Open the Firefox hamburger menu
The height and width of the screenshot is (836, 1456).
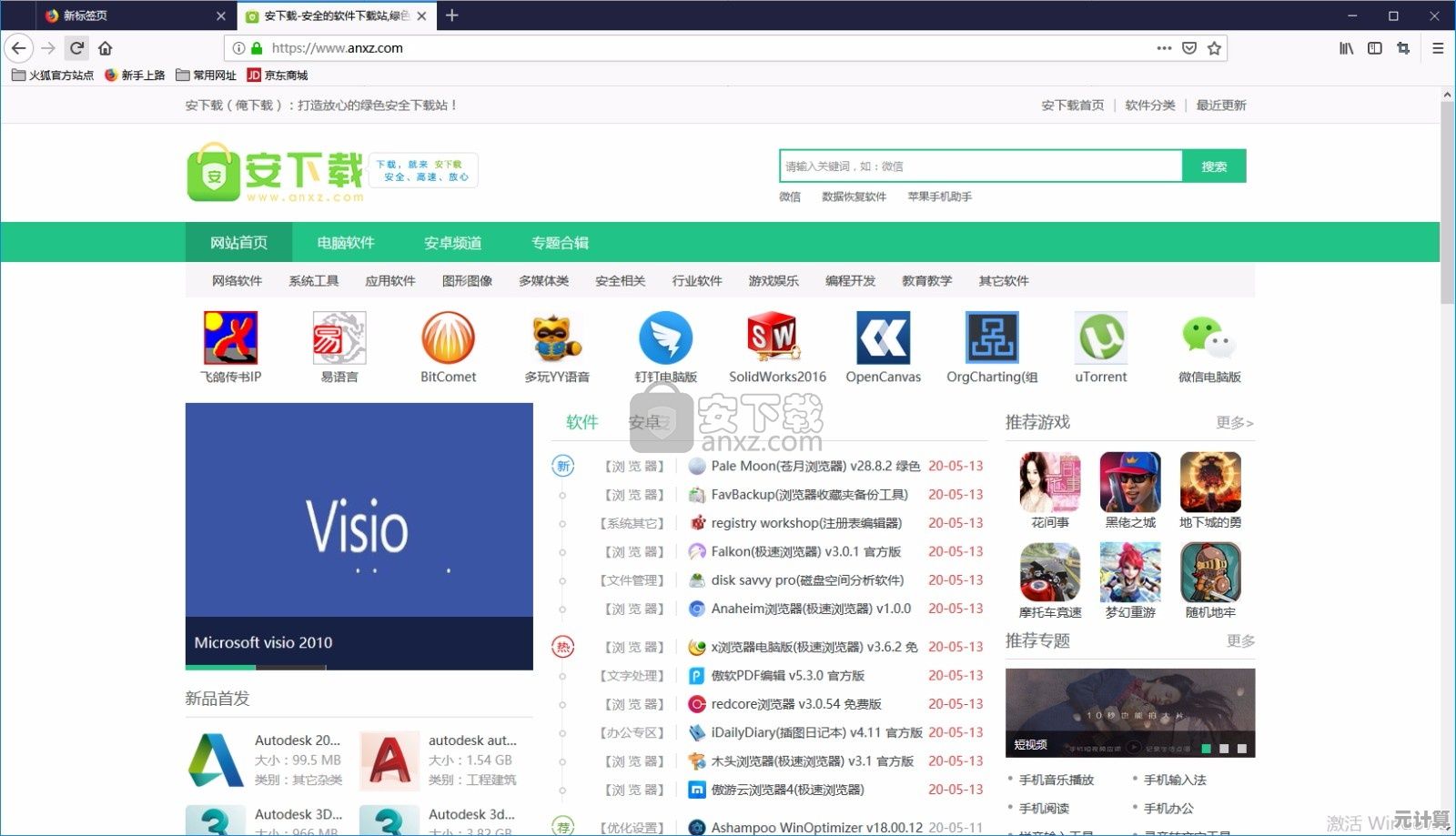(1438, 48)
